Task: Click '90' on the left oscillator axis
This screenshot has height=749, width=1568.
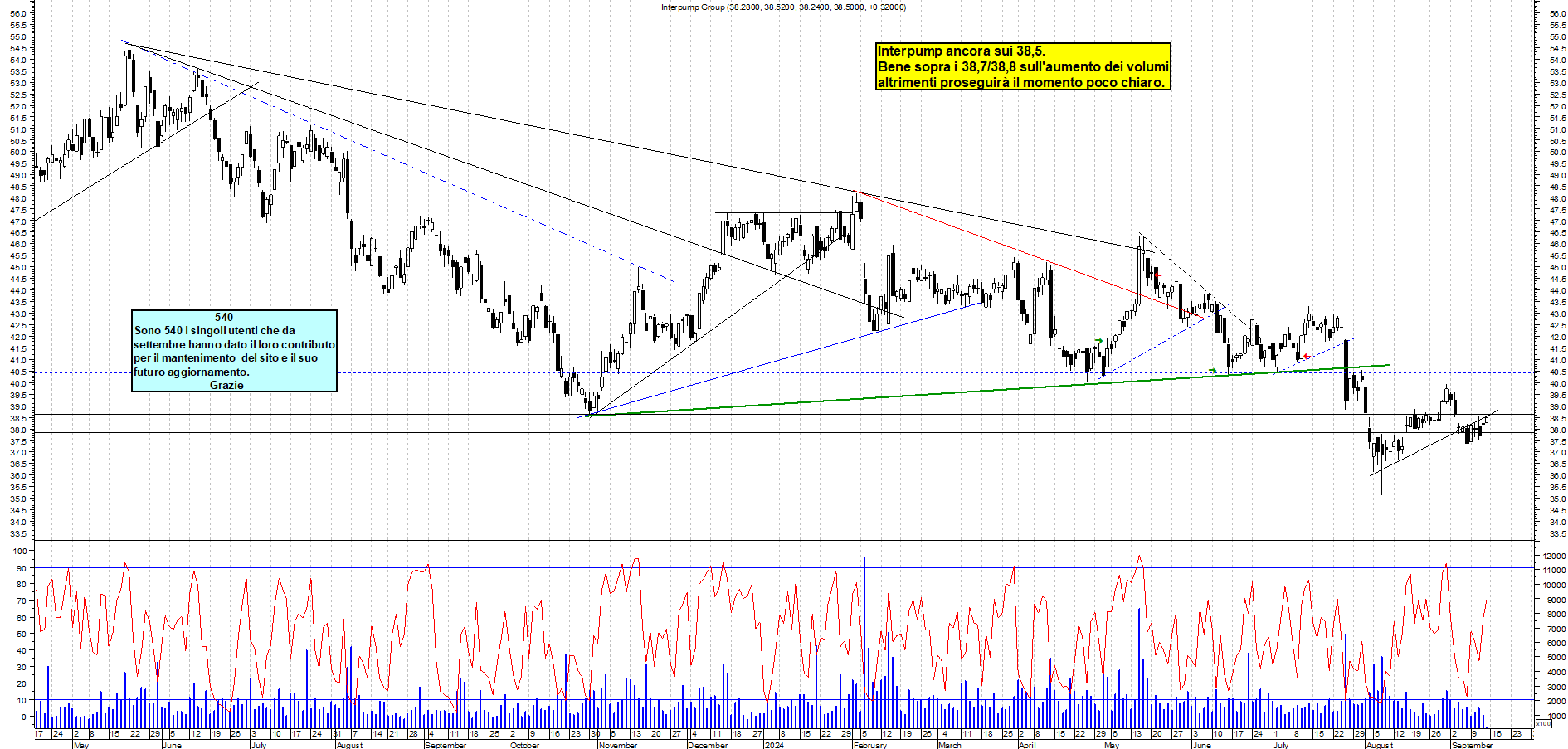Action: pyautogui.click(x=22, y=568)
